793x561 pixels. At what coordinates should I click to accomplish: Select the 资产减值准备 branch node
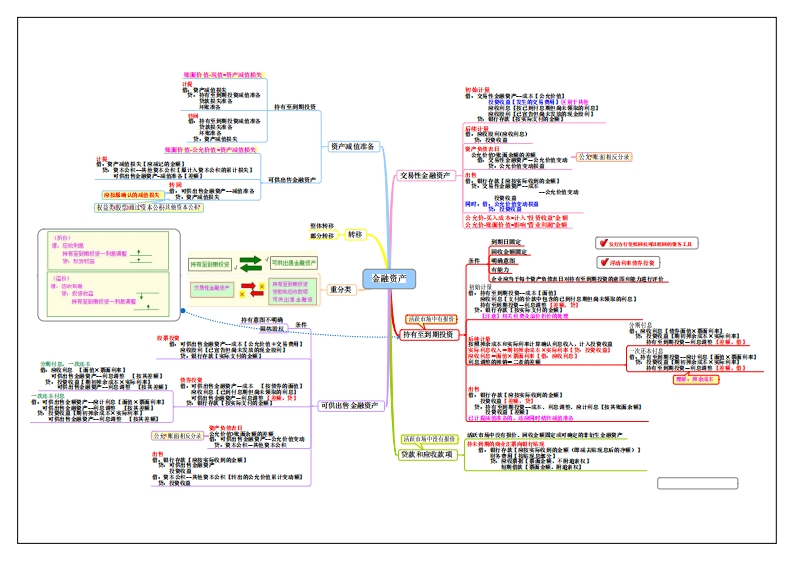pyautogui.click(x=353, y=146)
